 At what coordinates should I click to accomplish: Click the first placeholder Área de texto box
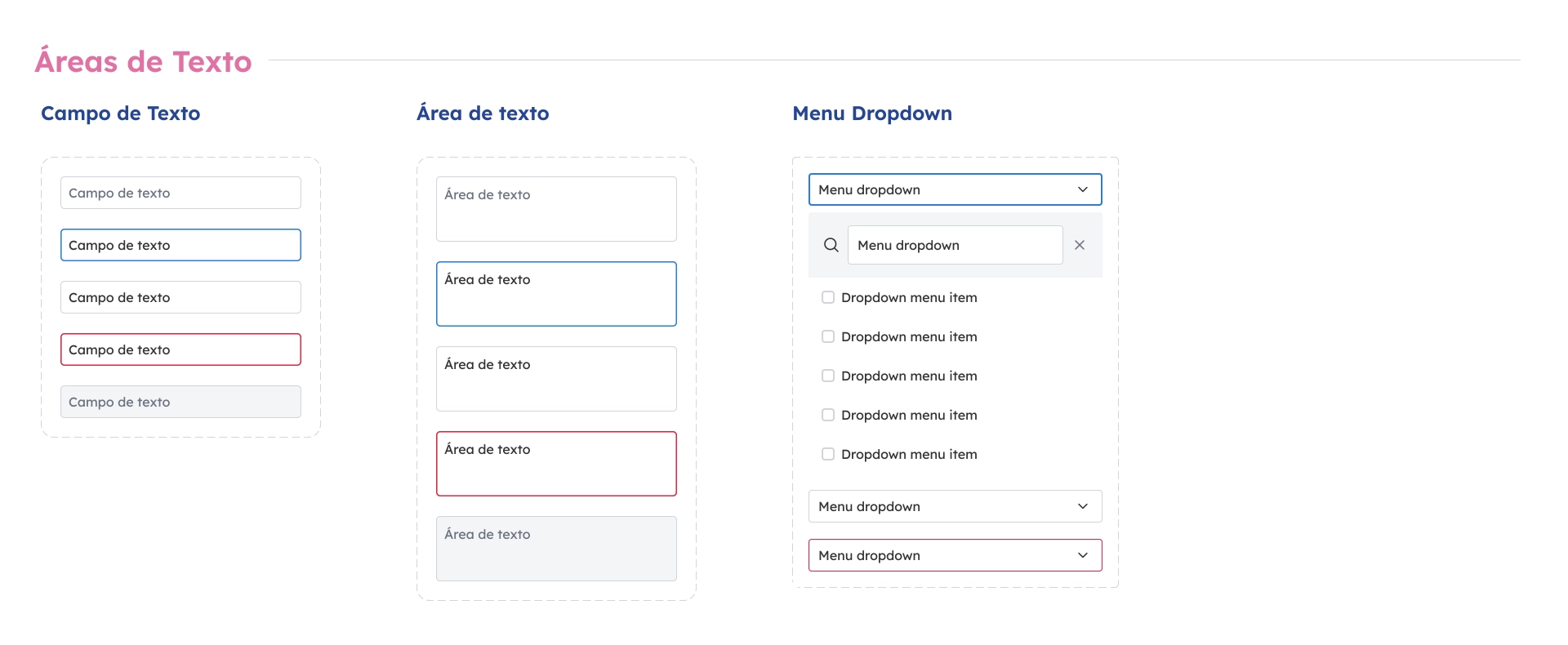[556, 209]
